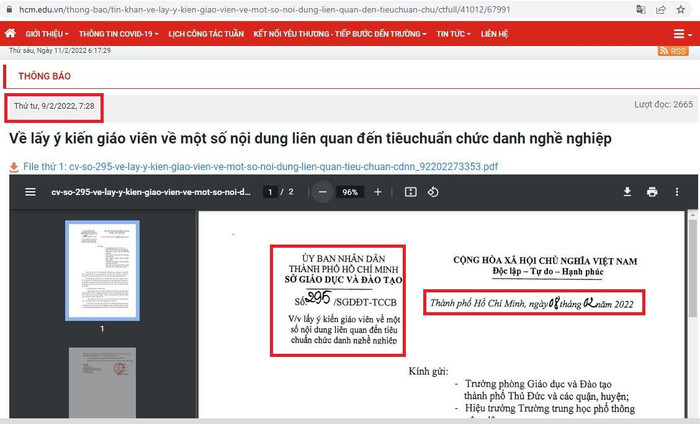Screen dimensions: 700x424
Task: Click the current date text Thứ sáu, Ngày 11/2/2022
Action: [60, 50]
